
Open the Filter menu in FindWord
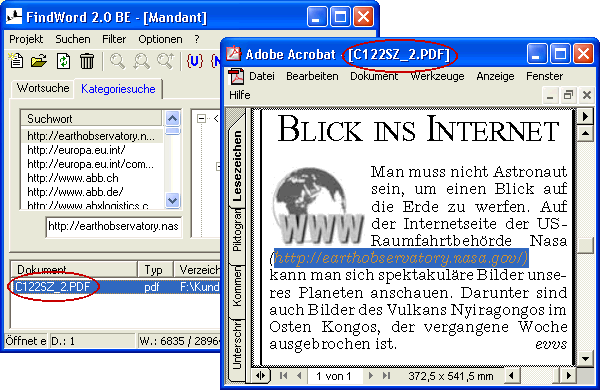pos(114,39)
